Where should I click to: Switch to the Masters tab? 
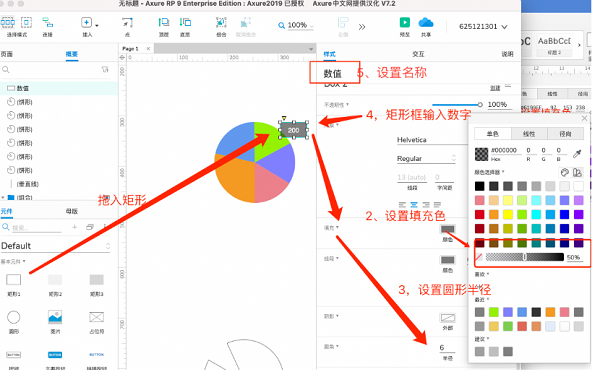[x=72, y=211]
